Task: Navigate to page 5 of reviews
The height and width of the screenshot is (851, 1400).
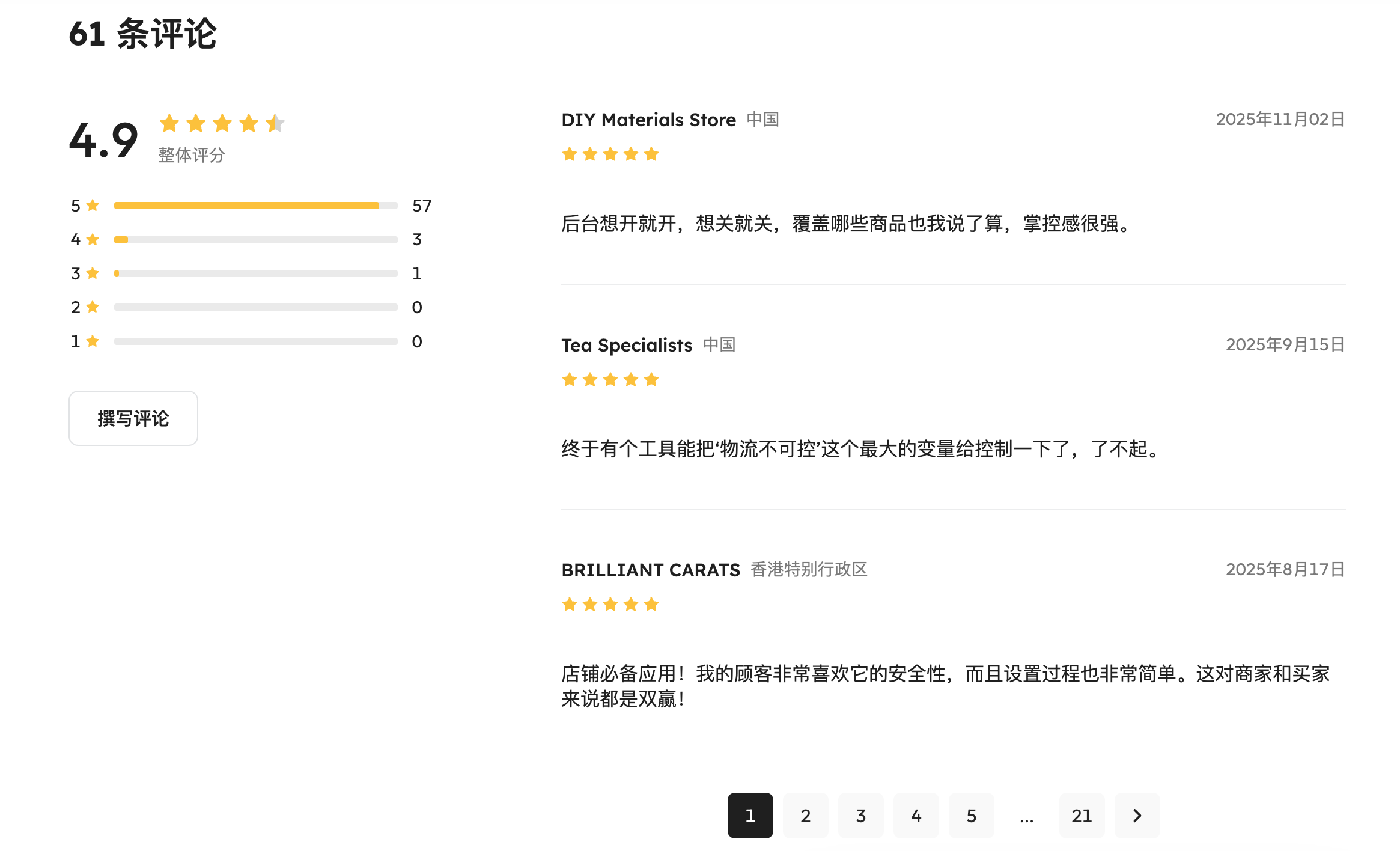Action: click(x=971, y=816)
